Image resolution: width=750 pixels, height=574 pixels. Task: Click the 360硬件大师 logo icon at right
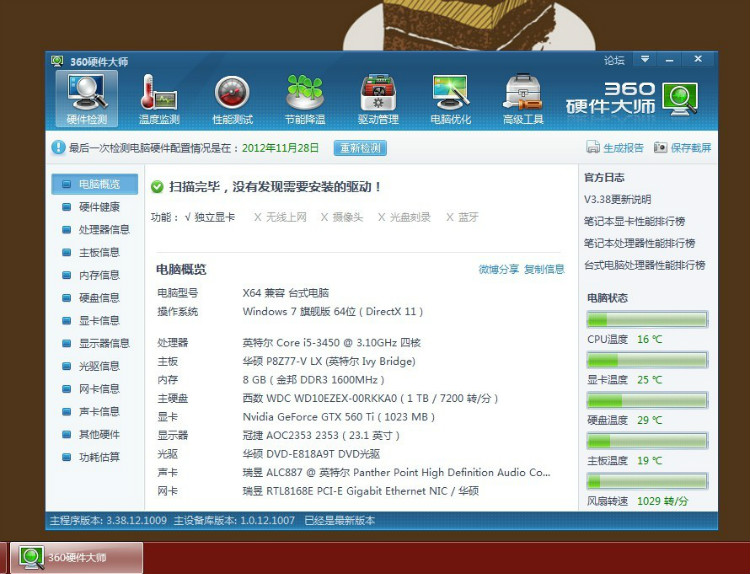coord(680,99)
